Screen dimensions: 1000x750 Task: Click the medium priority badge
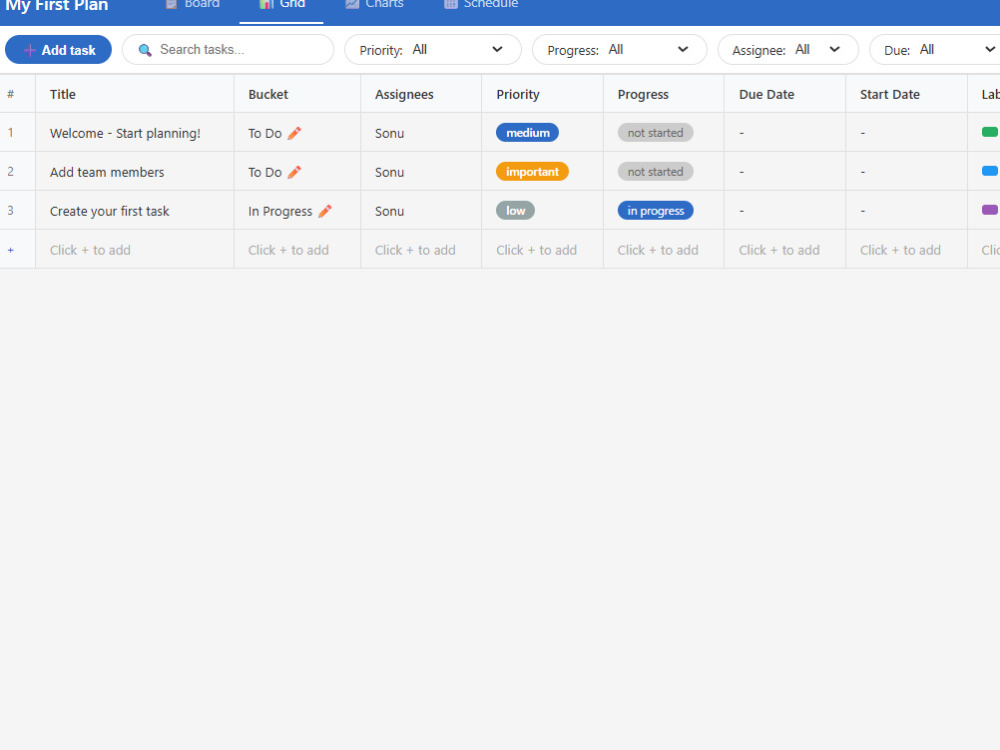coord(527,133)
